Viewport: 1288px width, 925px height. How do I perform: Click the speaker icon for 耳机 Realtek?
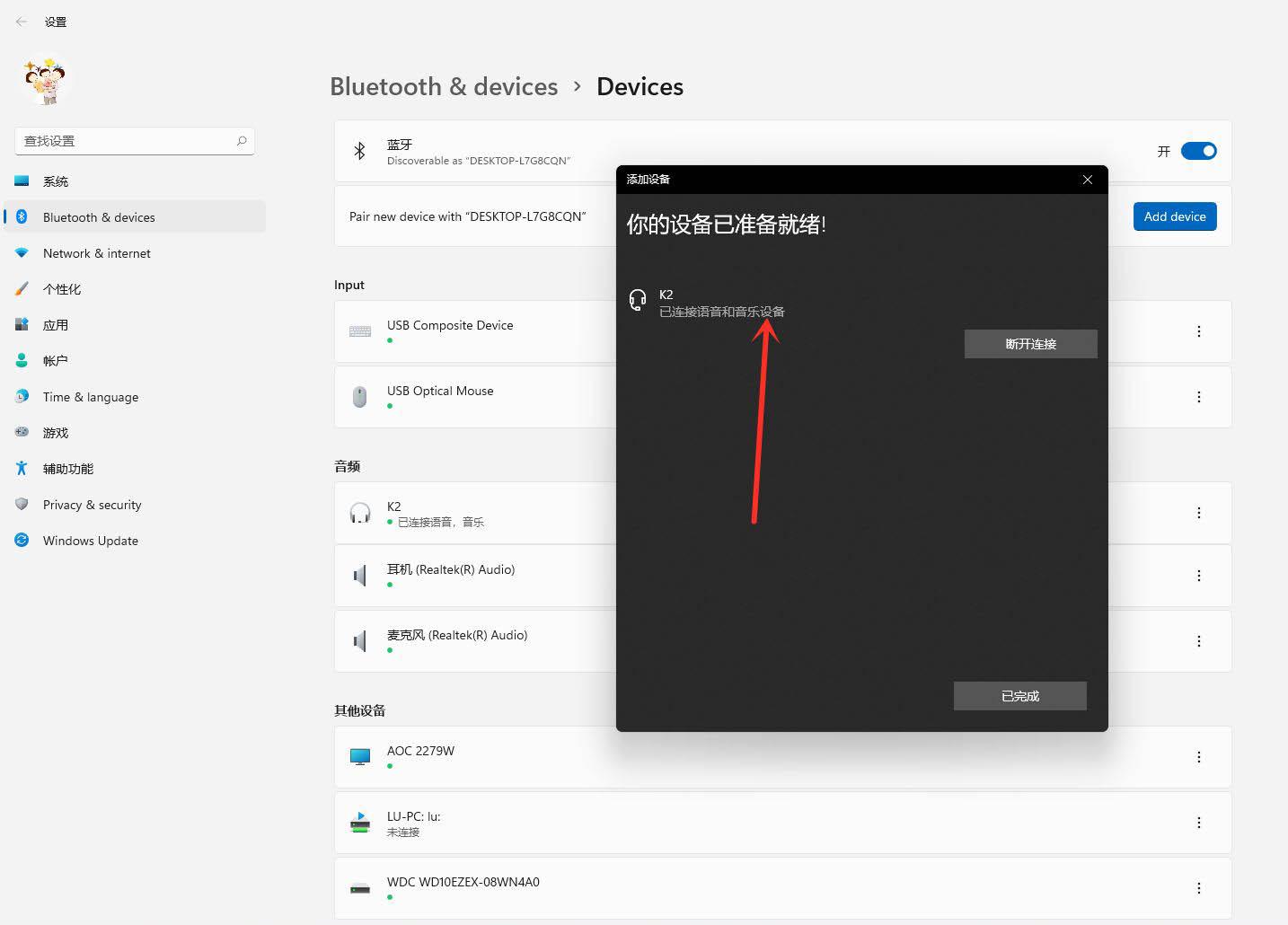click(360, 576)
